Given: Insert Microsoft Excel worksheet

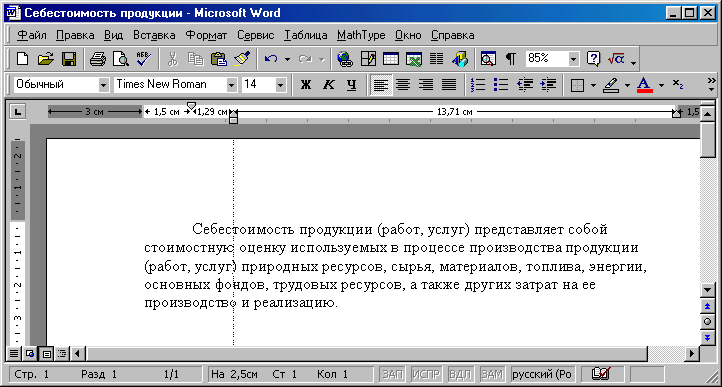Looking at the screenshot, I should 413,59.
